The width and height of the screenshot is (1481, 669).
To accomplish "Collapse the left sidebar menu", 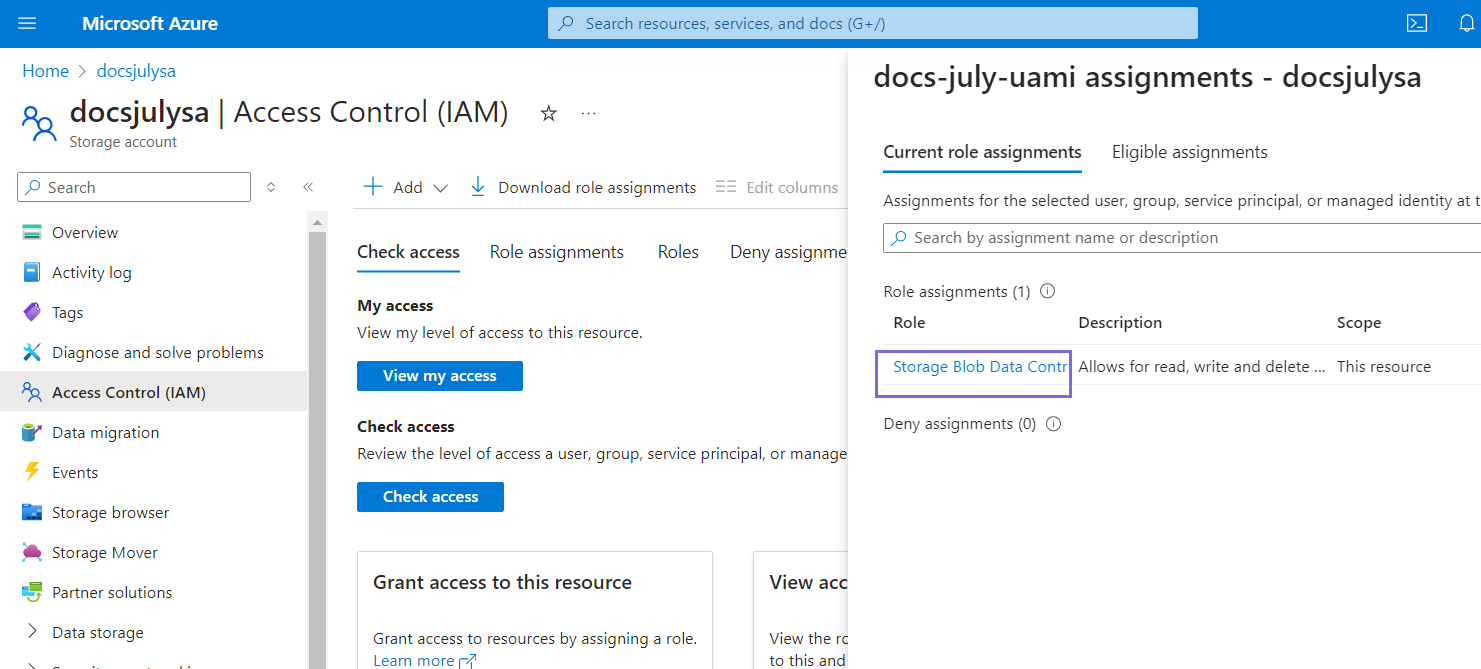I will click(308, 187).
